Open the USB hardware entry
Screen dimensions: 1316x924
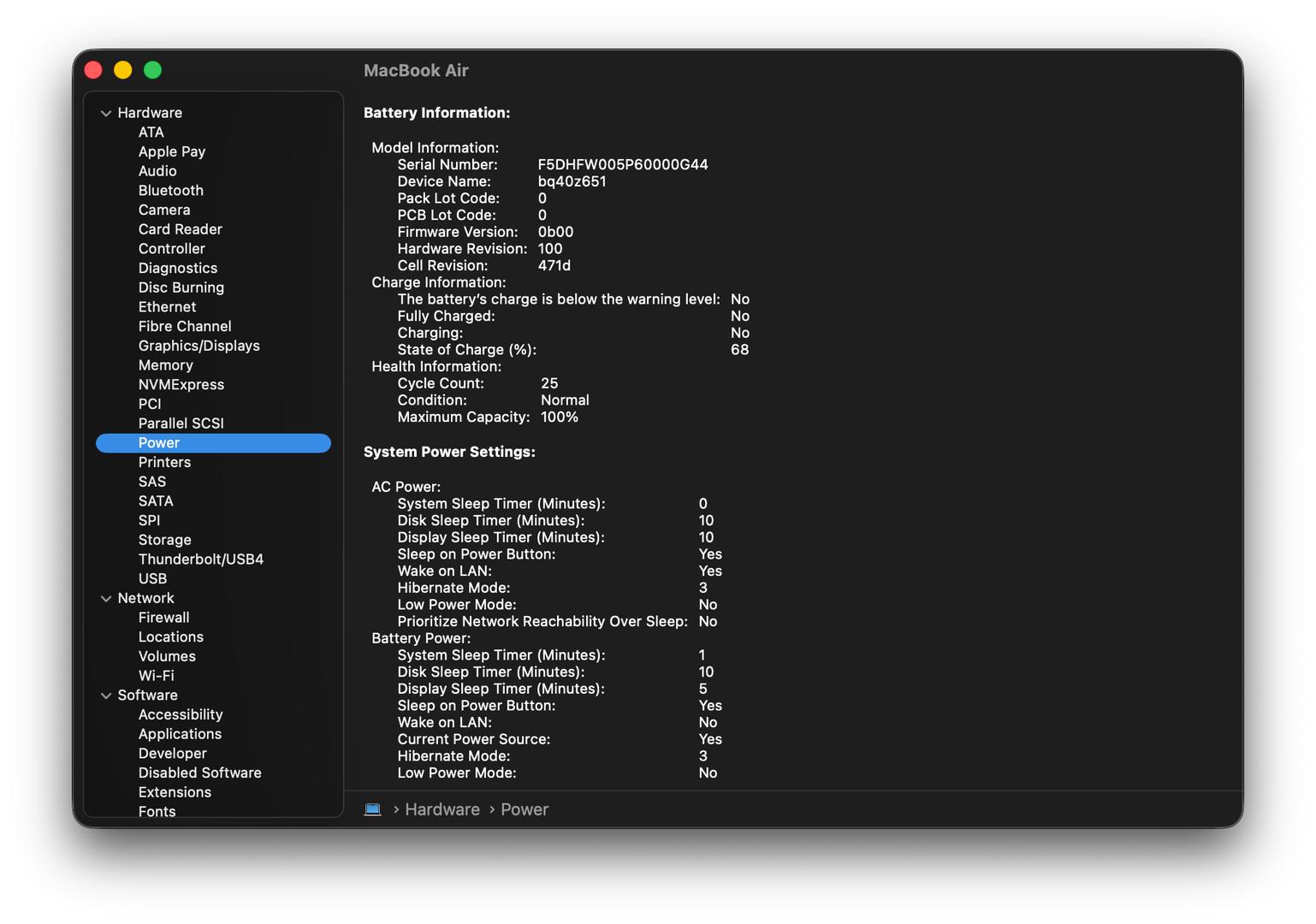click(152, 578)
